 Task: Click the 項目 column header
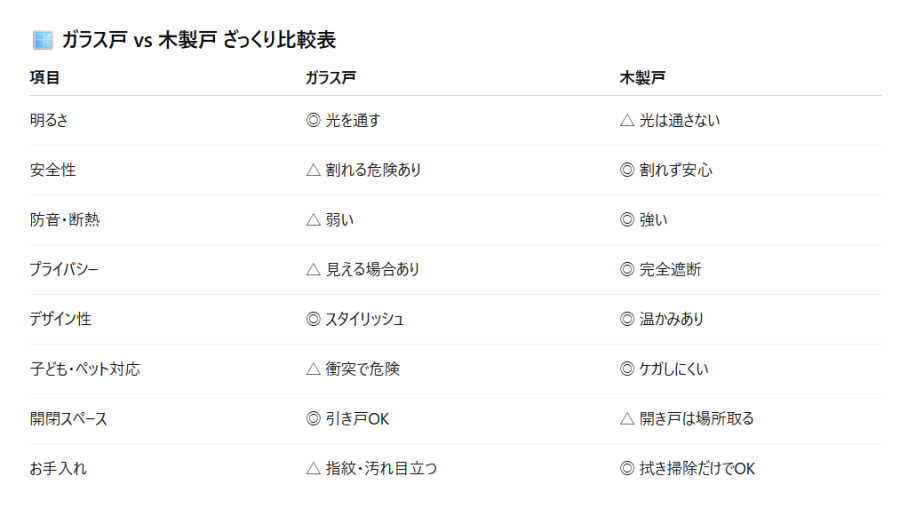coord(45,77)
